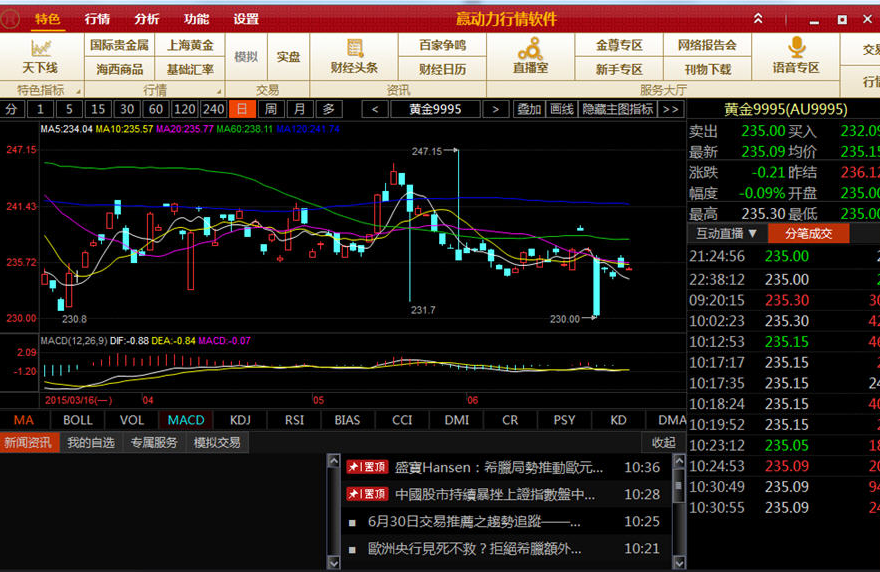Open 财经日历 calendar
880x572 pixels.
pos(442,69)
